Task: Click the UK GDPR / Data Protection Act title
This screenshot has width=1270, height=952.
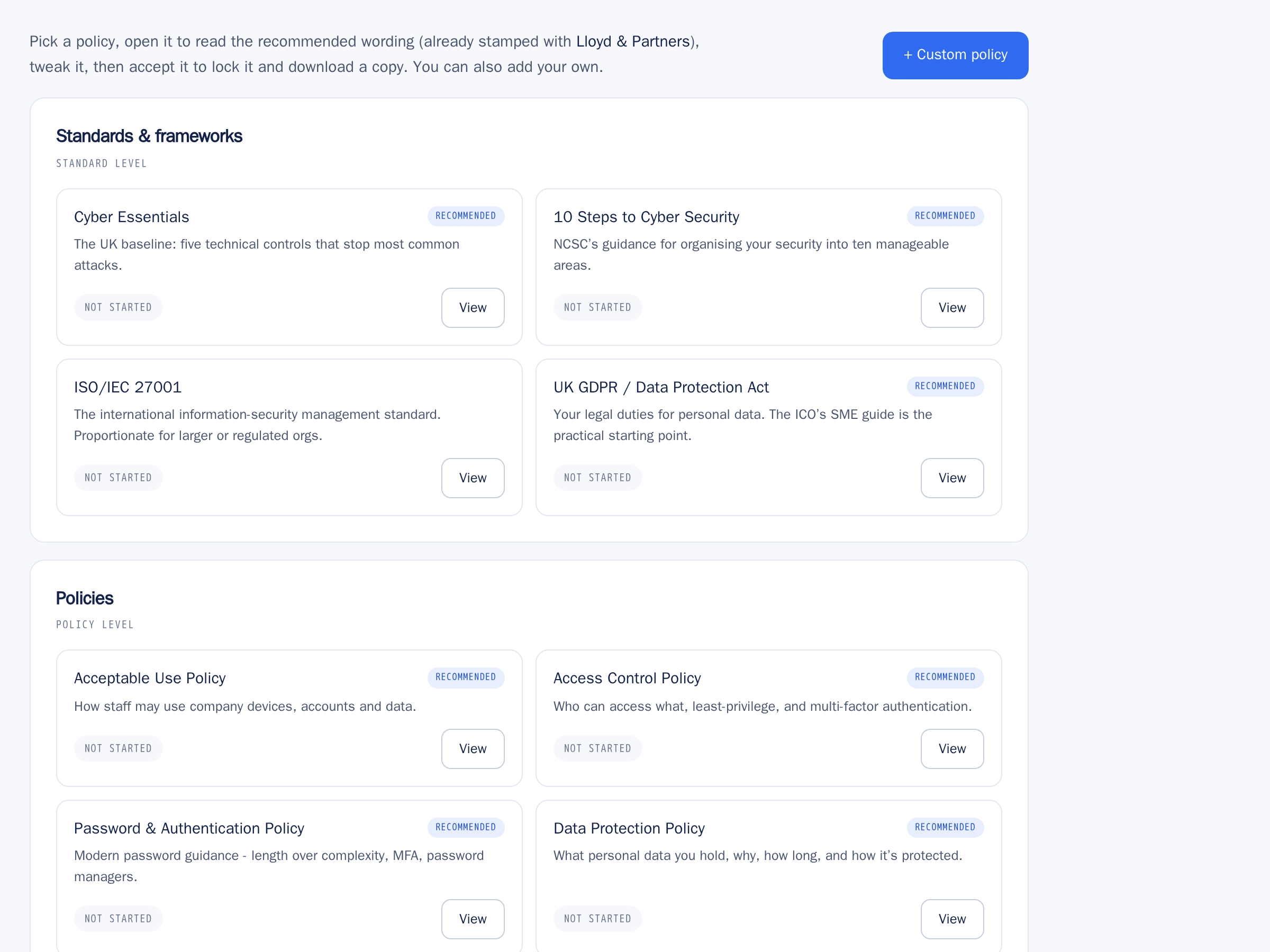Action: point(661,387)
